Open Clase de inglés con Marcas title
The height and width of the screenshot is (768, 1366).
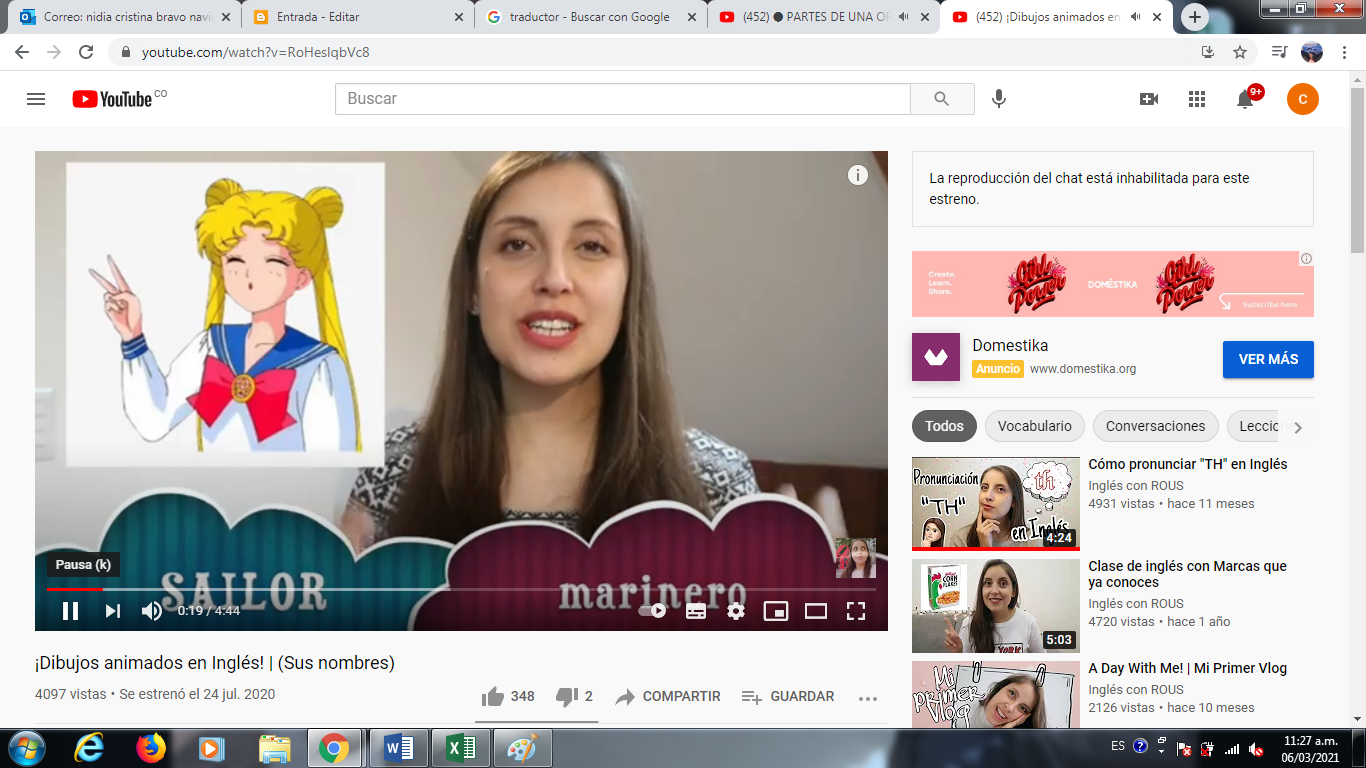(1188, 574)
